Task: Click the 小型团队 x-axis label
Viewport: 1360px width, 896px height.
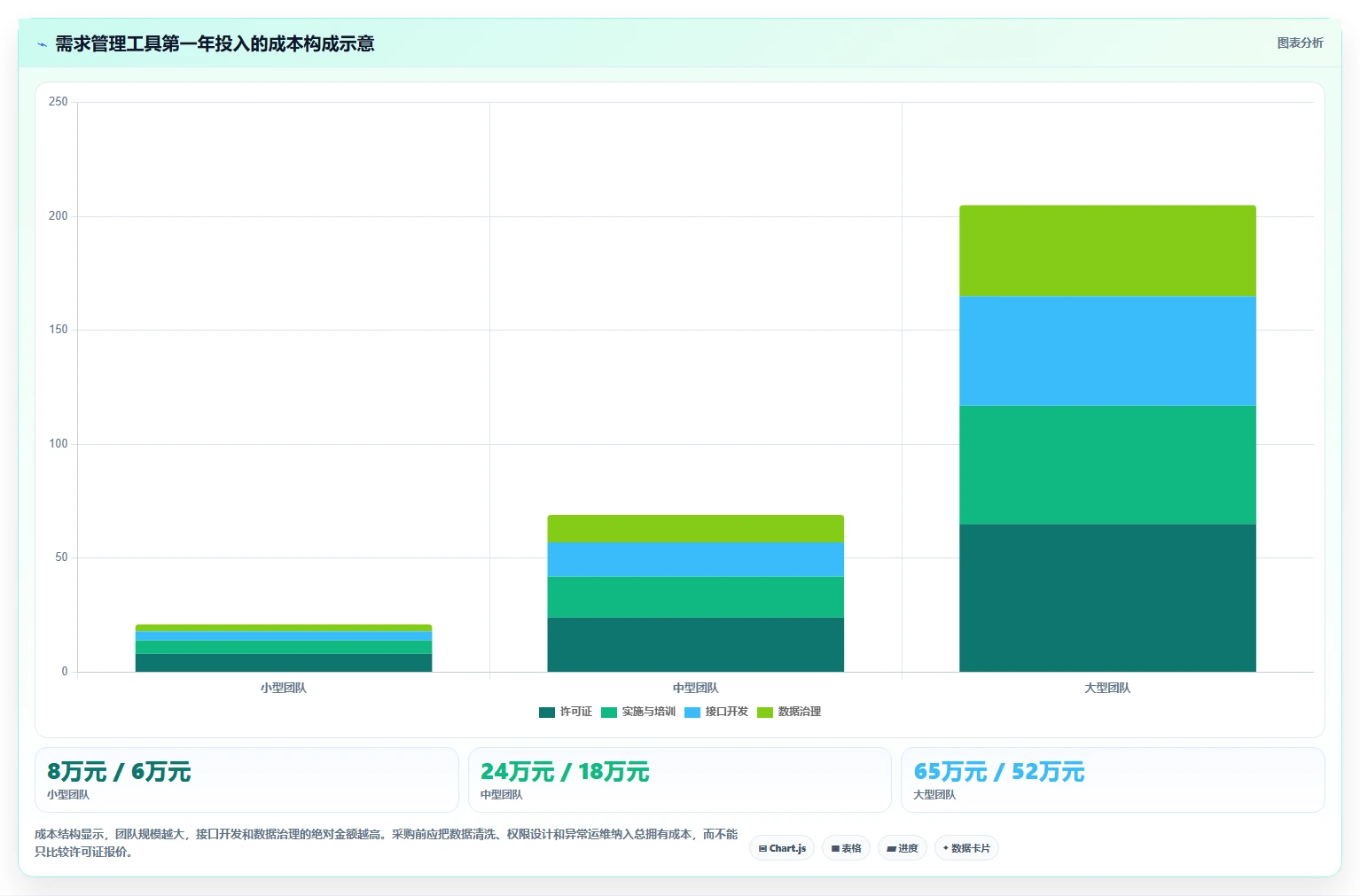Action: click(284, 688)
